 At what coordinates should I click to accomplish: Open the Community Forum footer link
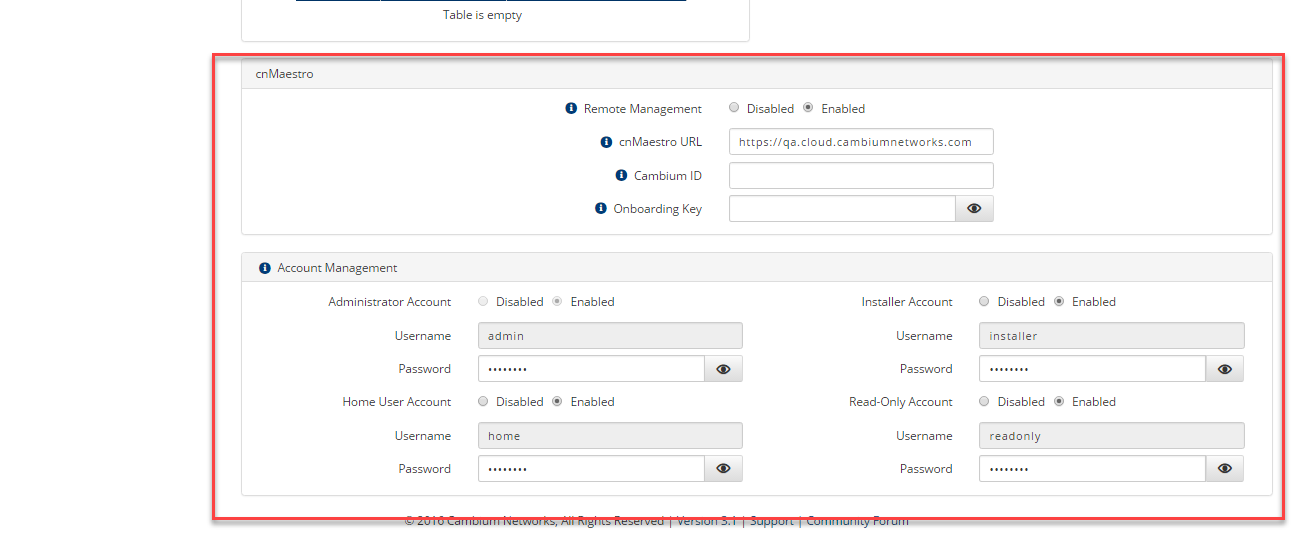click(857, 521)
